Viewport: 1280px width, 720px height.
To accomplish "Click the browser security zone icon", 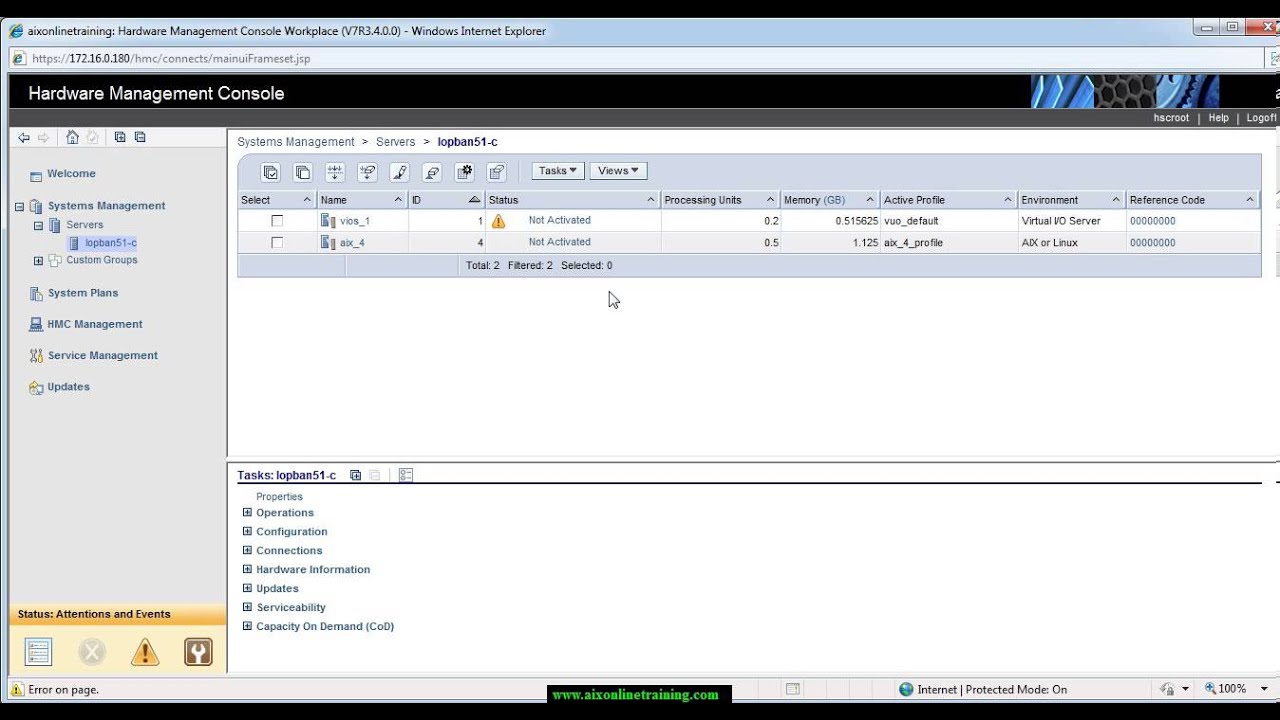I will (x=906, y=689).
